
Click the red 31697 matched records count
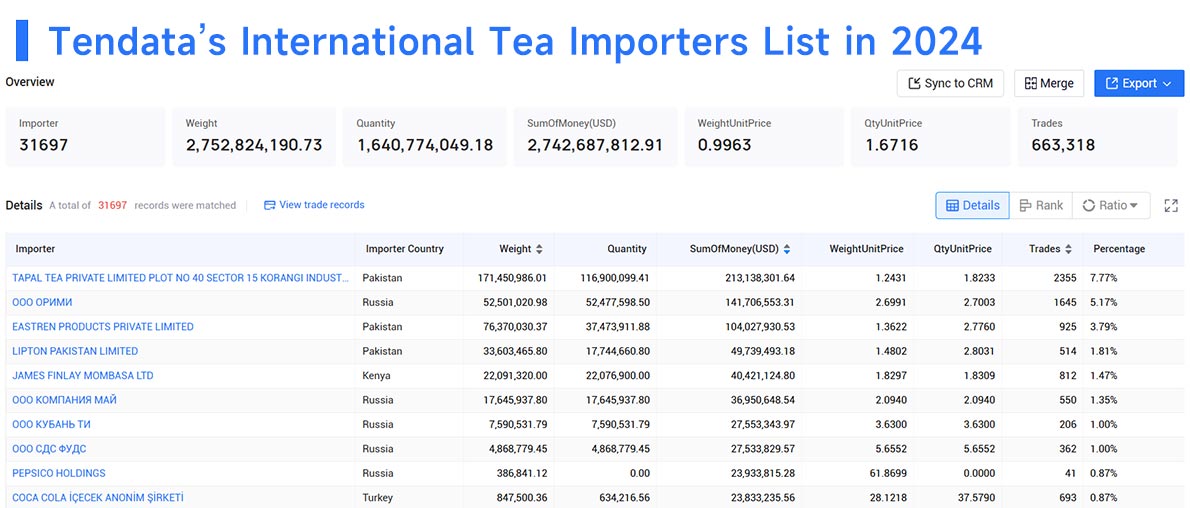pyautogui.click(x=112, y=205)
